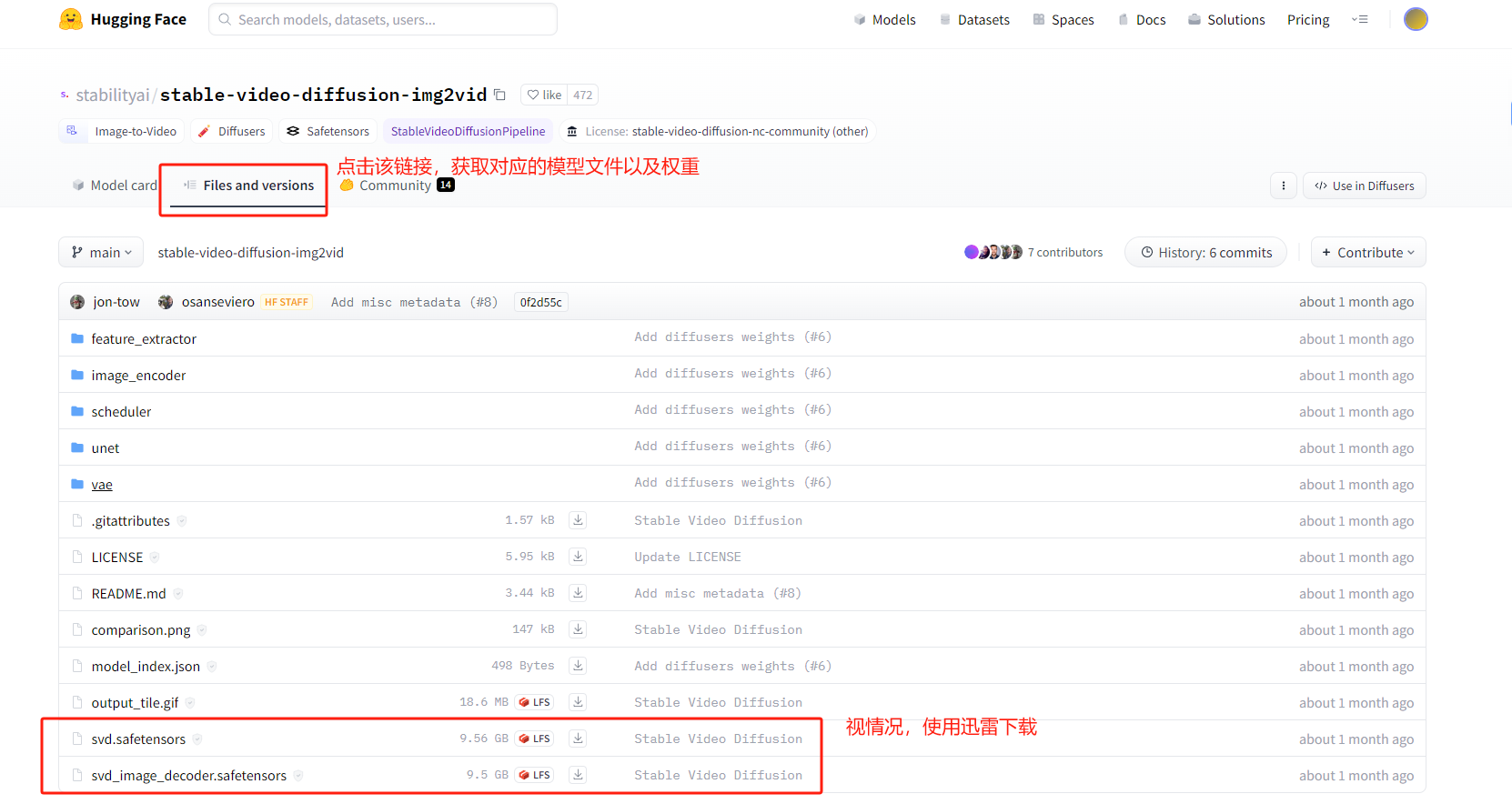Open the user profile avatar
The image size is (1512, 804).
click(1416, 19)
